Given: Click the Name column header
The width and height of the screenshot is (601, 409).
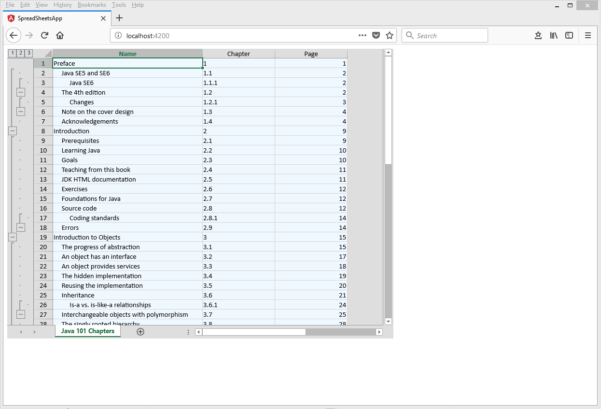Looking at the screenshot, I should (127, 53).
